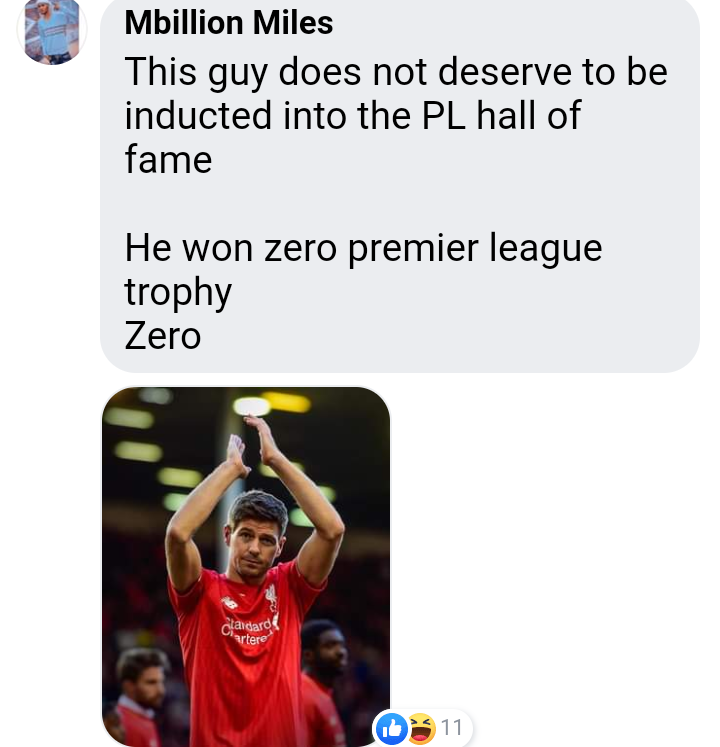Click the applauding player's face in the photo
Screen dimensions: 720x747
click(256, 545)
